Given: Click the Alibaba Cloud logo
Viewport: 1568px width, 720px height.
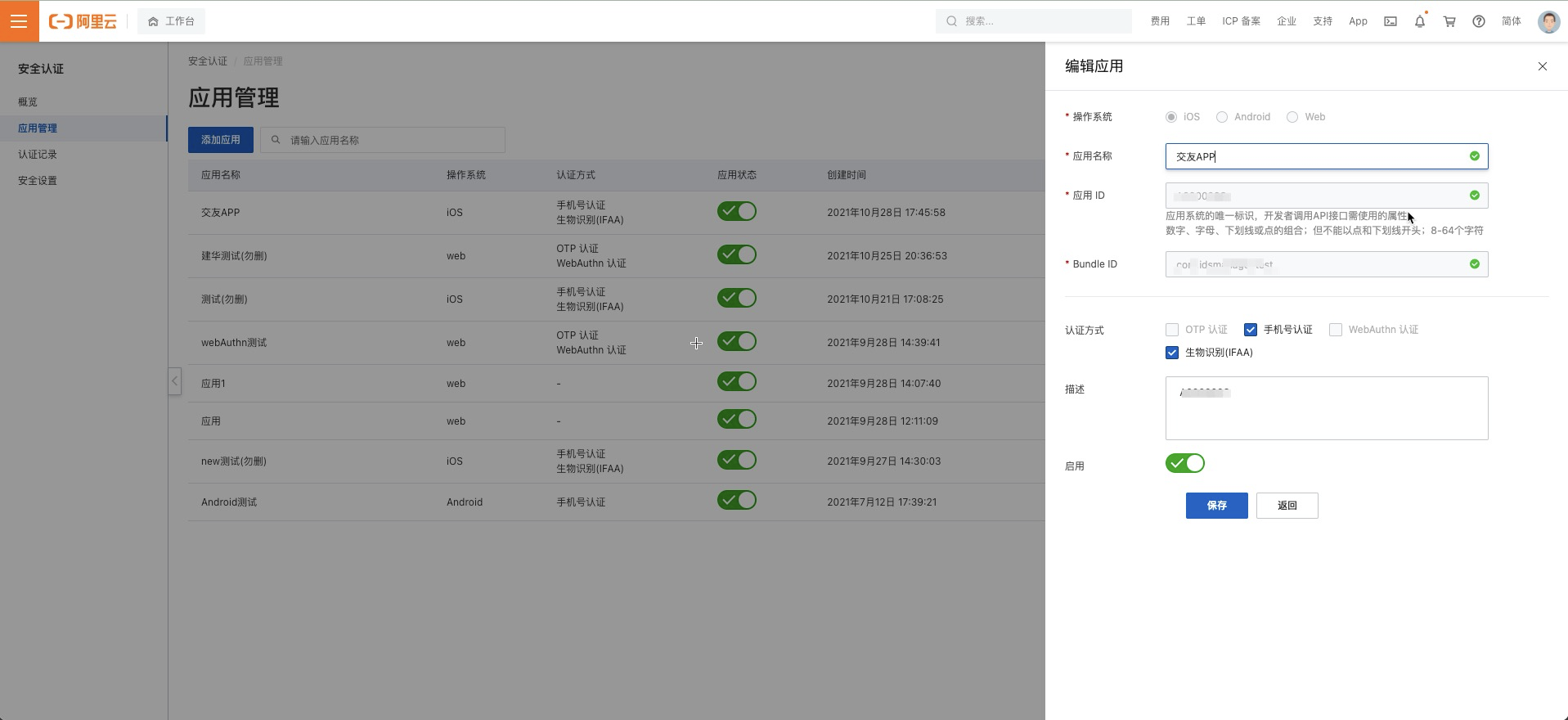Looking at the screenshot, I should click(x=83, y=21).
